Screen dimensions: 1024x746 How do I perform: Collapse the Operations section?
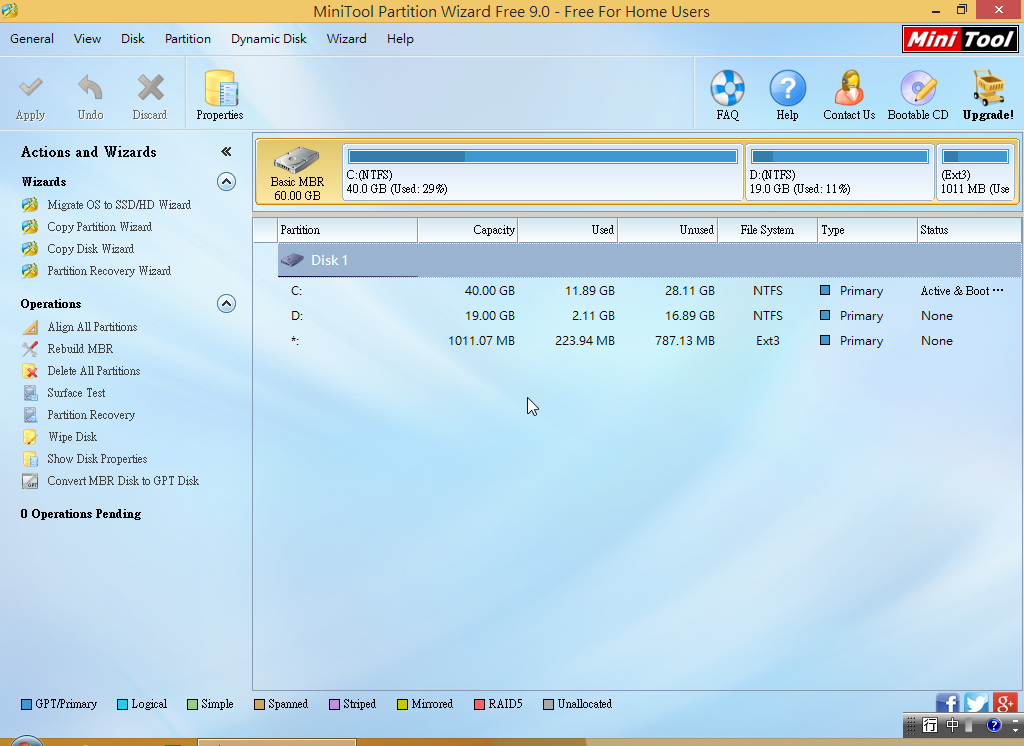[x=227, y=304]
